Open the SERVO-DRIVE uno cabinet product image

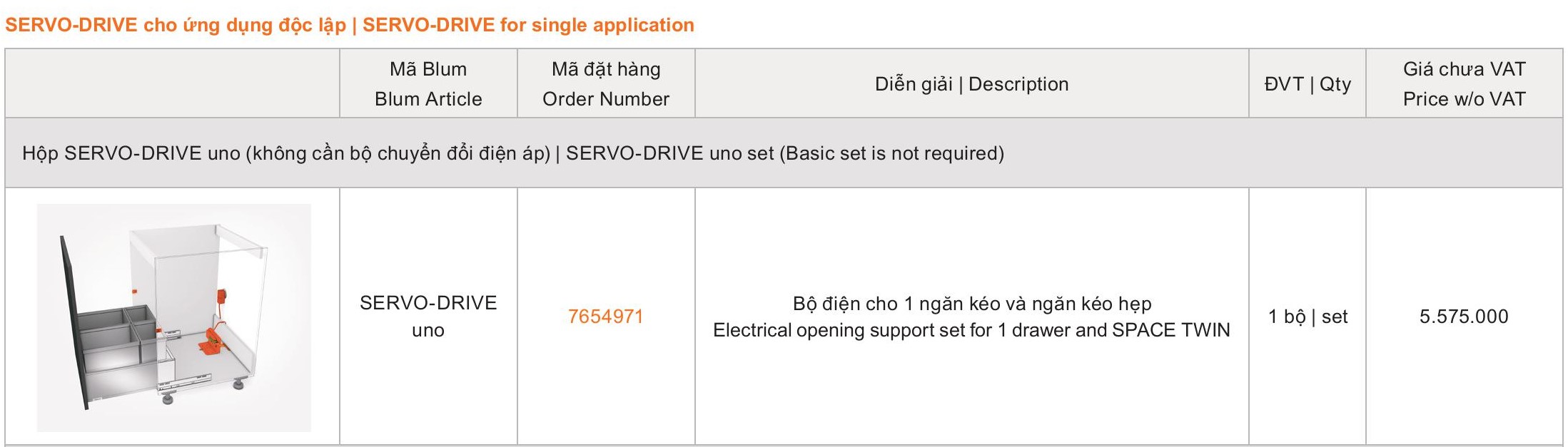[173, 317]
